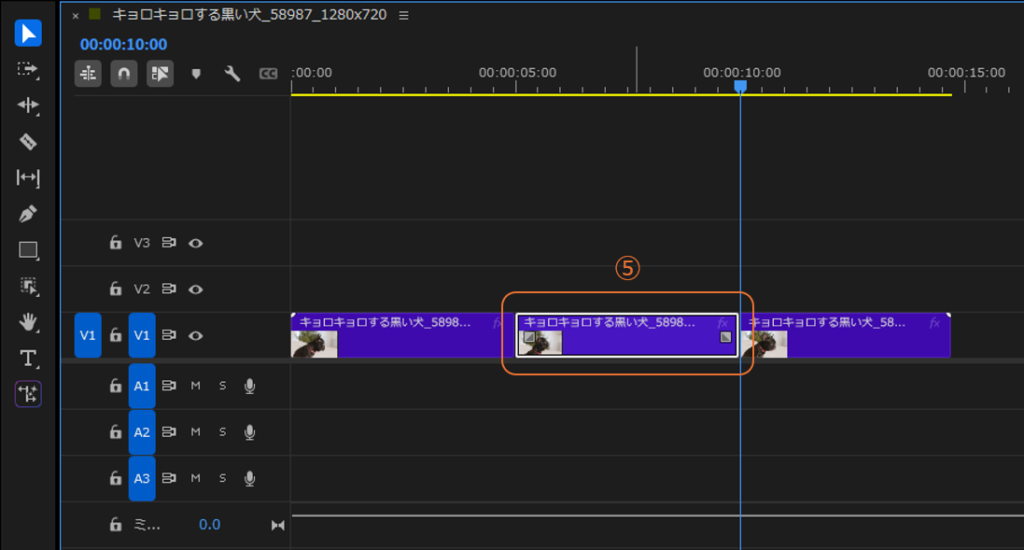Select the Track Select Forward tool
The height and width of the screenshot is (550, 1024).
28,69
